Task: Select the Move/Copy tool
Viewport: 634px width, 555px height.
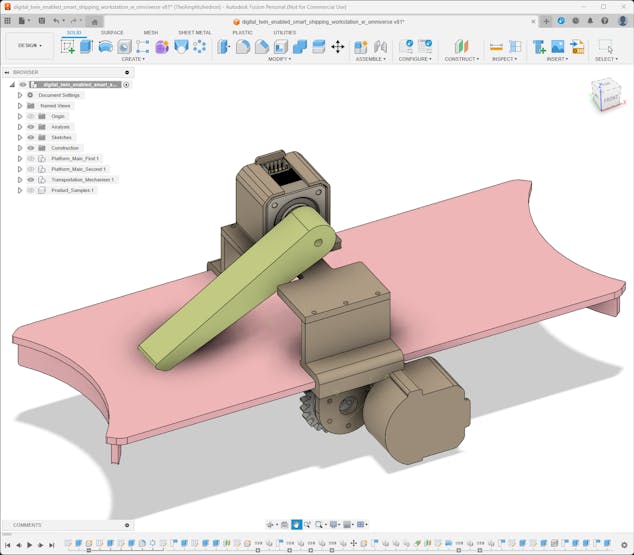Action: coord(337,46)
